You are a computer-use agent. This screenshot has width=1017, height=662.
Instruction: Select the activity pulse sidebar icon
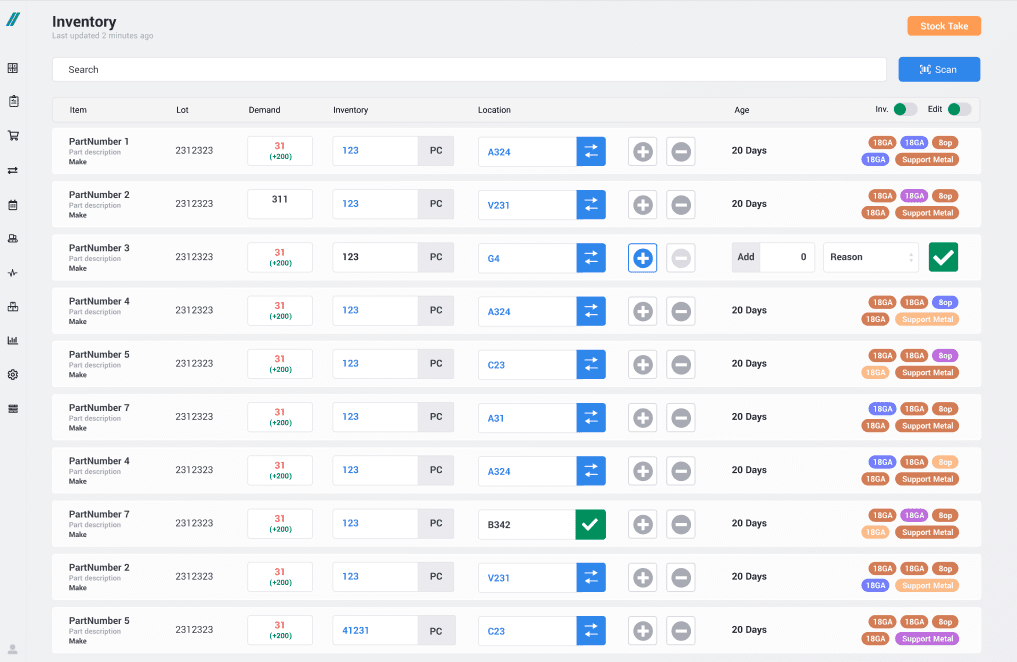[12, 272]
